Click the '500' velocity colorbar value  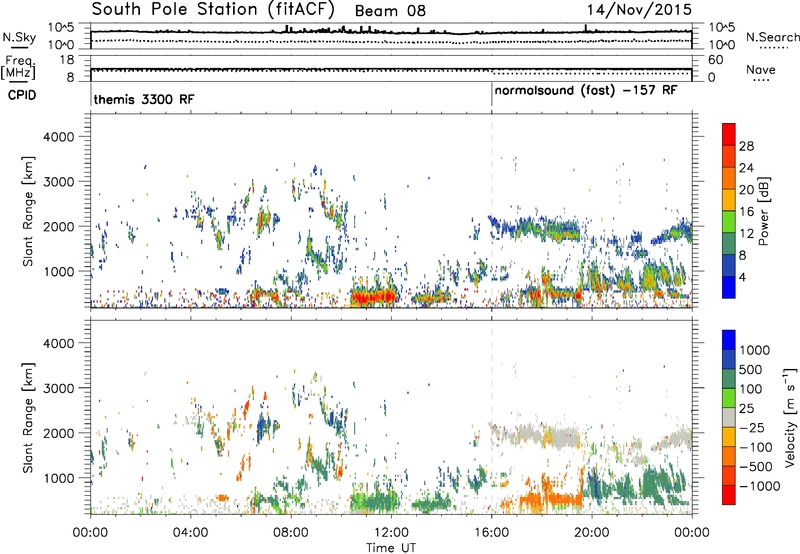[751, 369]
